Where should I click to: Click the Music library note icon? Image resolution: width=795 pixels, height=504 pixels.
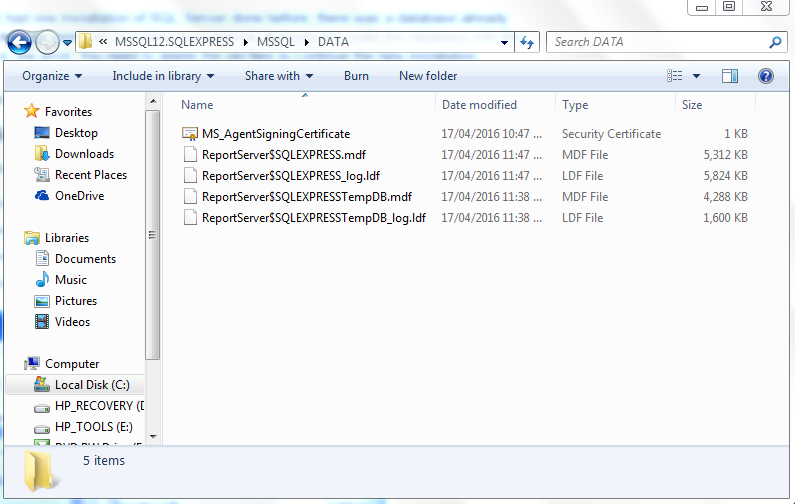(x=42, y=279)
